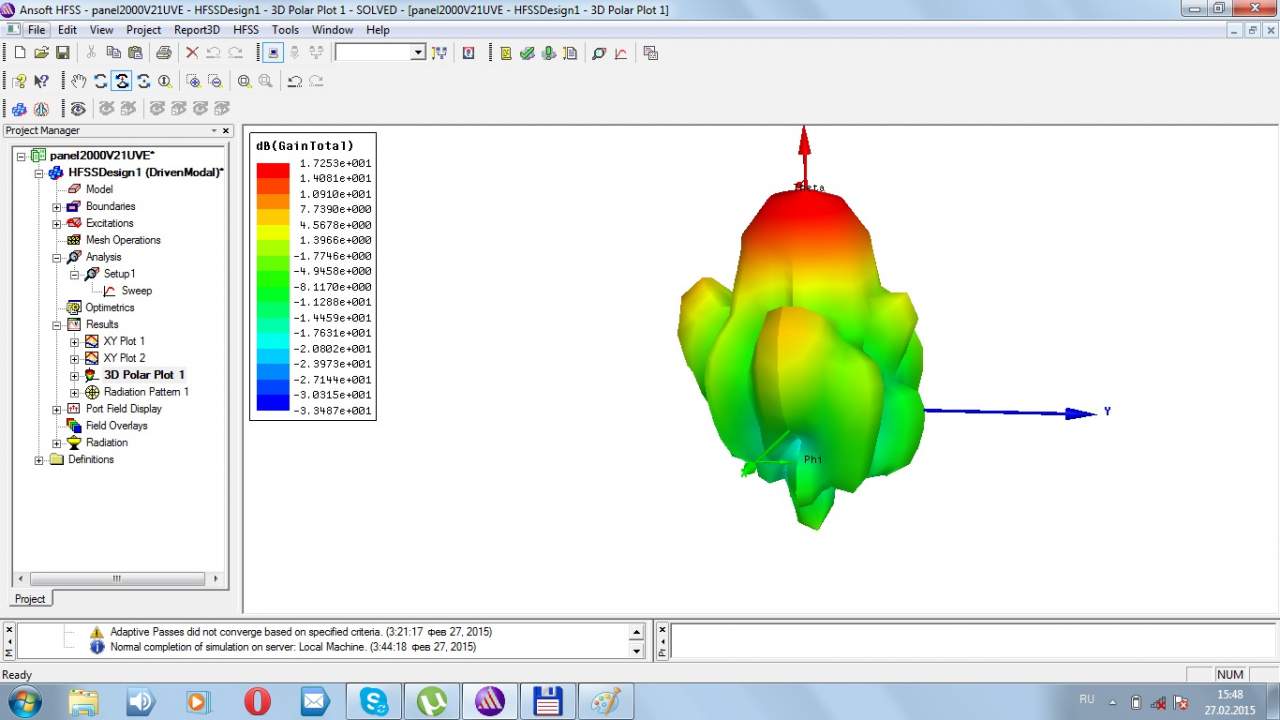
Task: Collapse the Analysis tree node
Action: point(57,258)
